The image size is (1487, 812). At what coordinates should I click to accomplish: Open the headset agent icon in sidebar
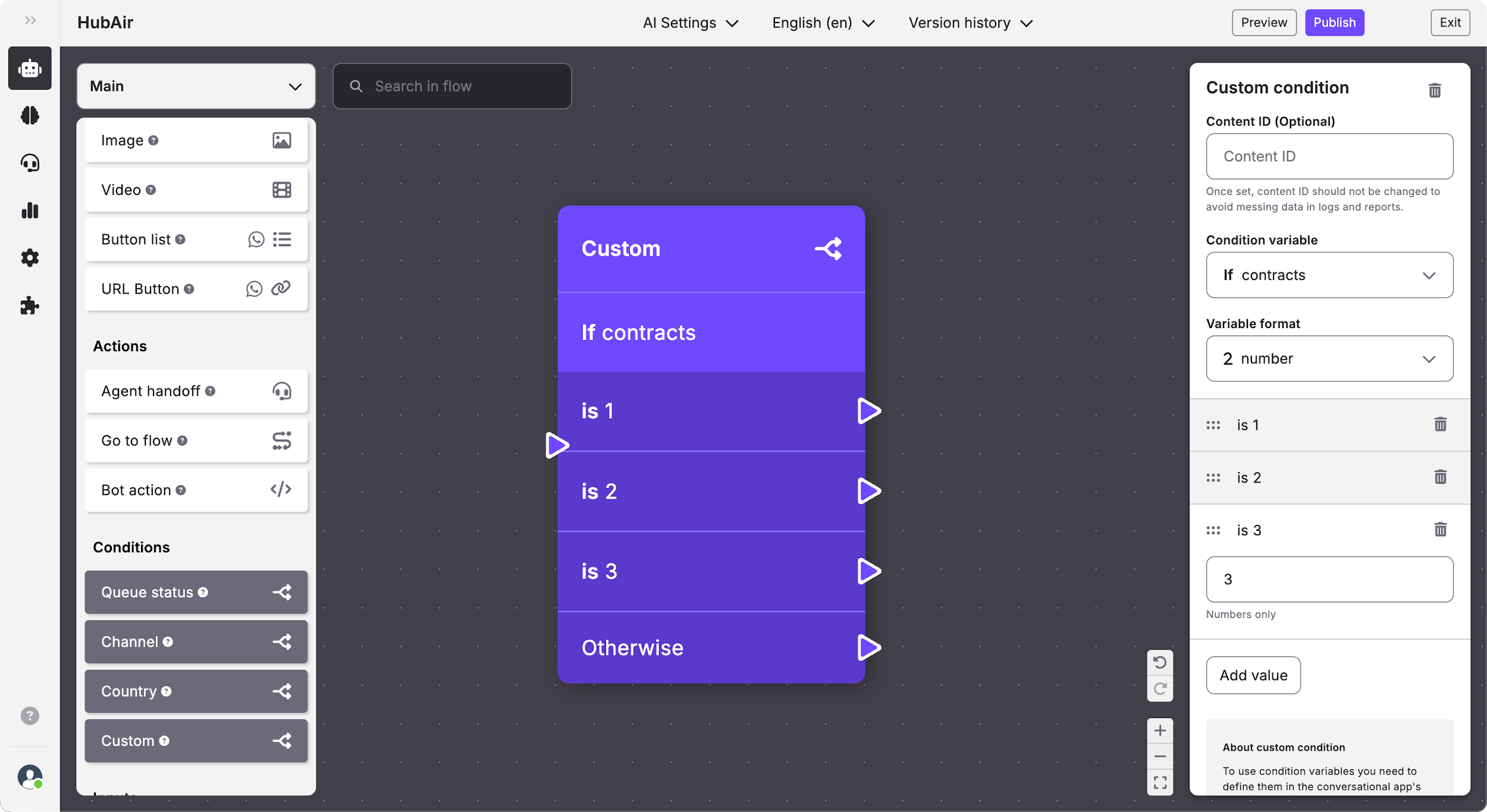30,163
